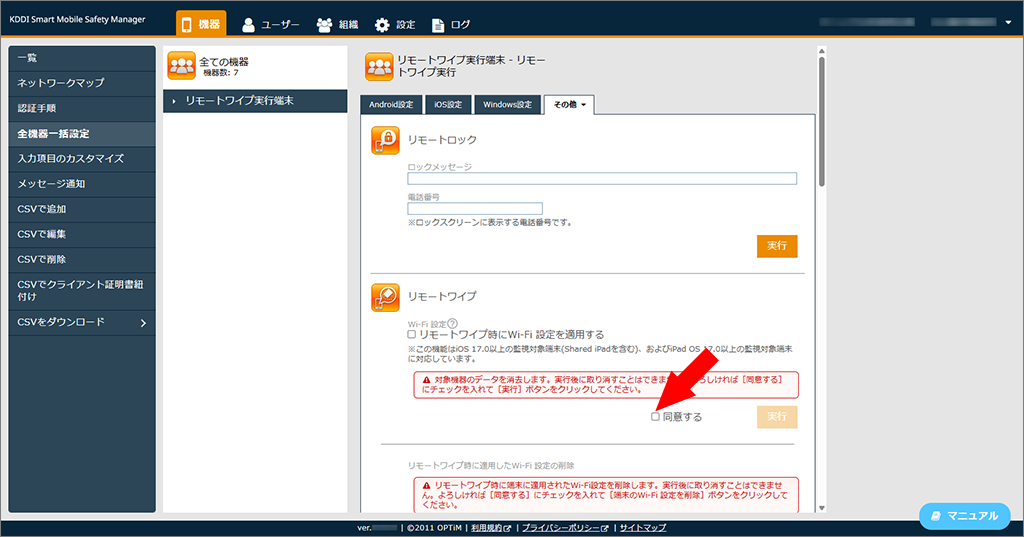Open 認証手順 in sidebar
Image resolution: width=1024 pixels, height=537 pixels.
coord(82,108)
